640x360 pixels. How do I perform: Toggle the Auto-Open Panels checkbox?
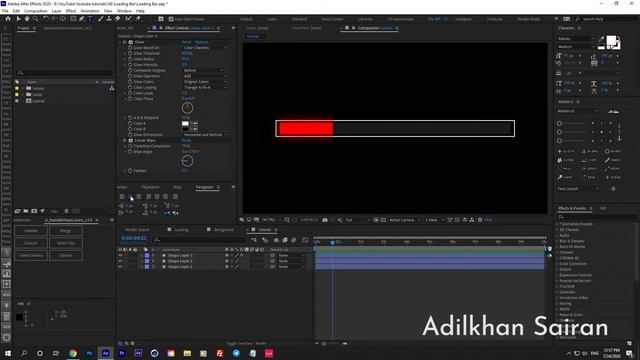pyautogui.click(x=171, y=19)
